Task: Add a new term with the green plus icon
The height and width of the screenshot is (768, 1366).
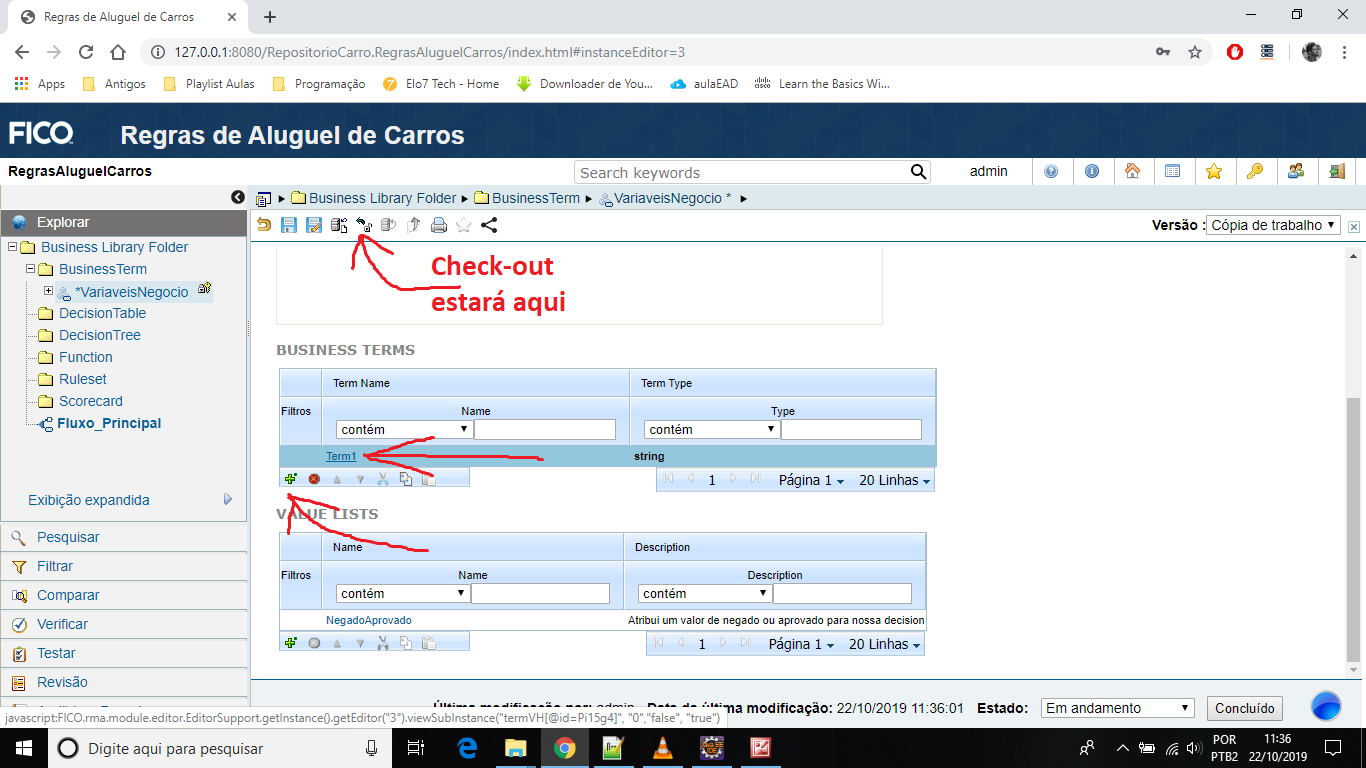Action: point(290,478)
